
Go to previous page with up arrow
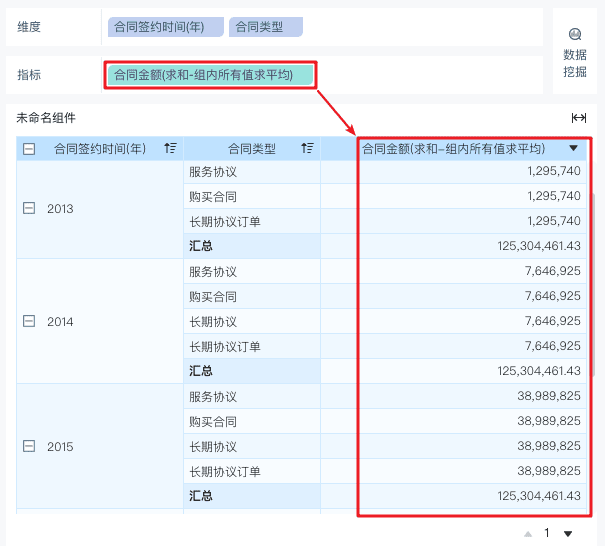[x=528, y=534]
